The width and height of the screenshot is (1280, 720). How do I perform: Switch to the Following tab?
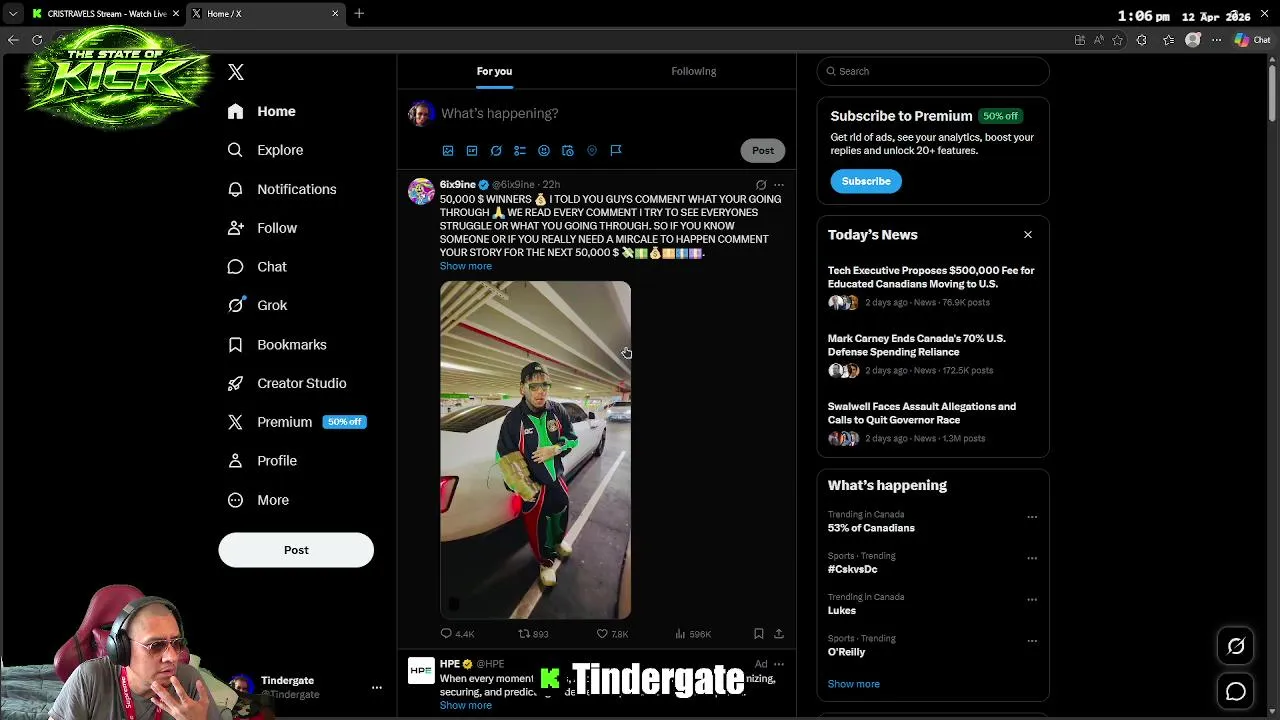click(693, 71)
